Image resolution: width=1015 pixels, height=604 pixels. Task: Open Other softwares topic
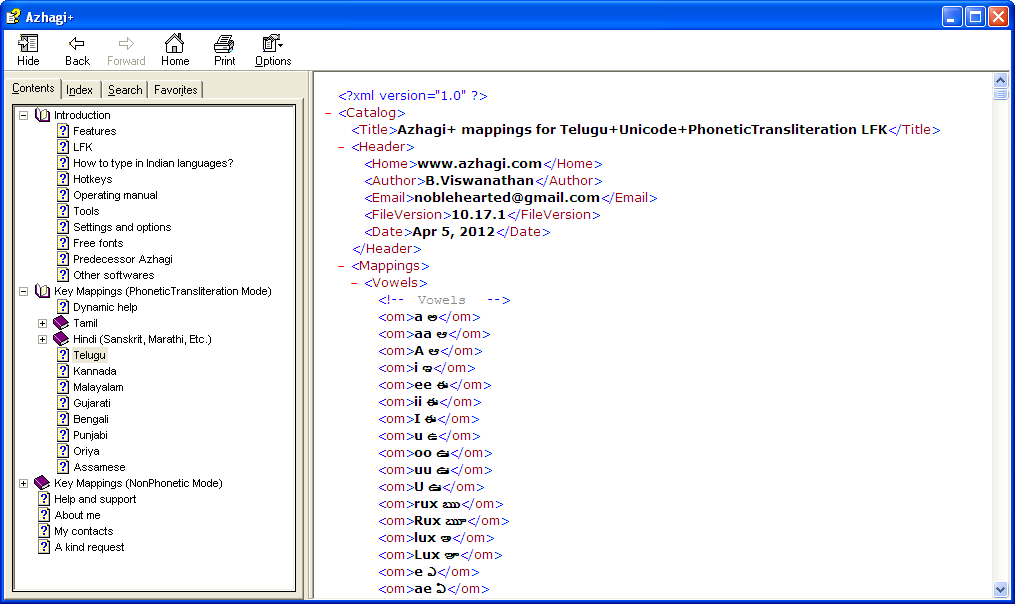[x=113, y=275]
